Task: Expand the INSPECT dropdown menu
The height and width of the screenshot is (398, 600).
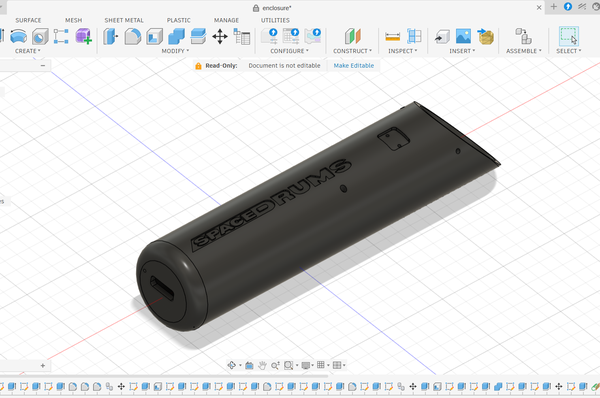Action: coord(403,51)
